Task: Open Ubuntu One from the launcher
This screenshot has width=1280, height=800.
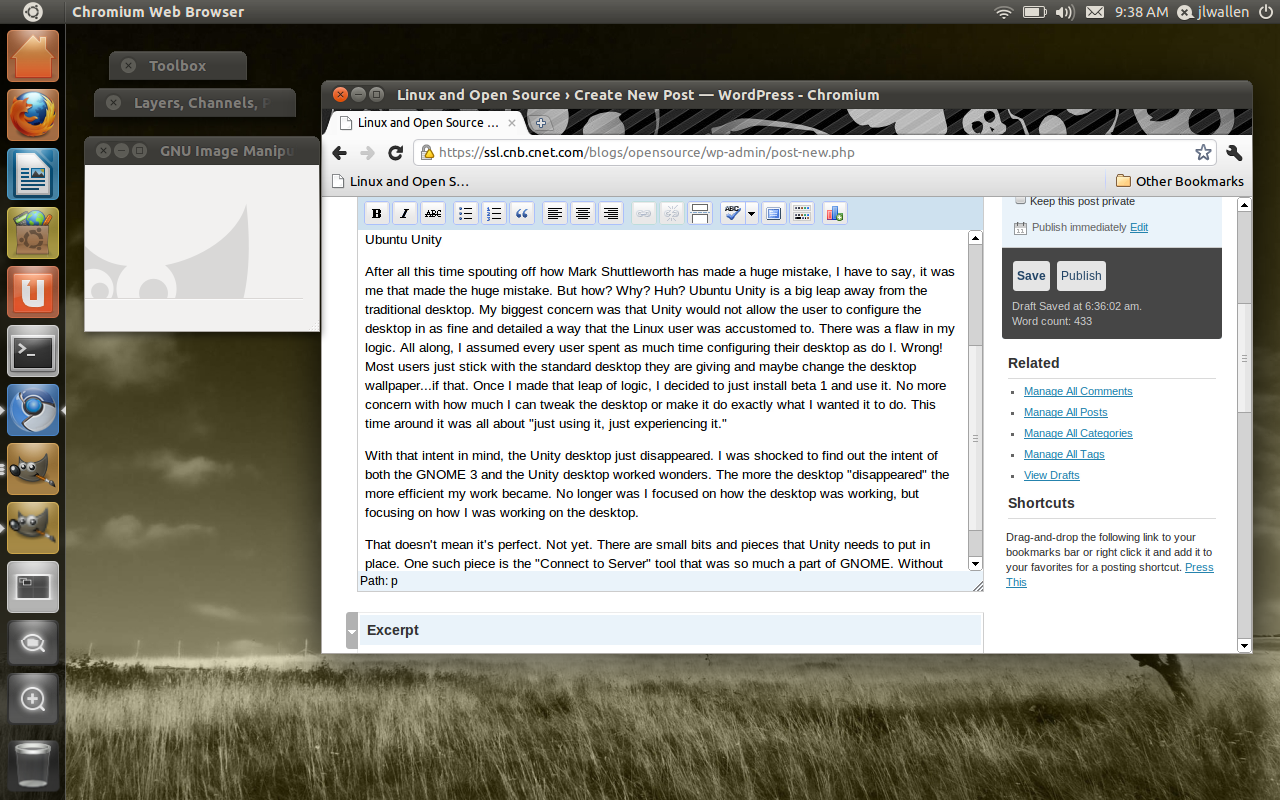Action: [33, 292]
